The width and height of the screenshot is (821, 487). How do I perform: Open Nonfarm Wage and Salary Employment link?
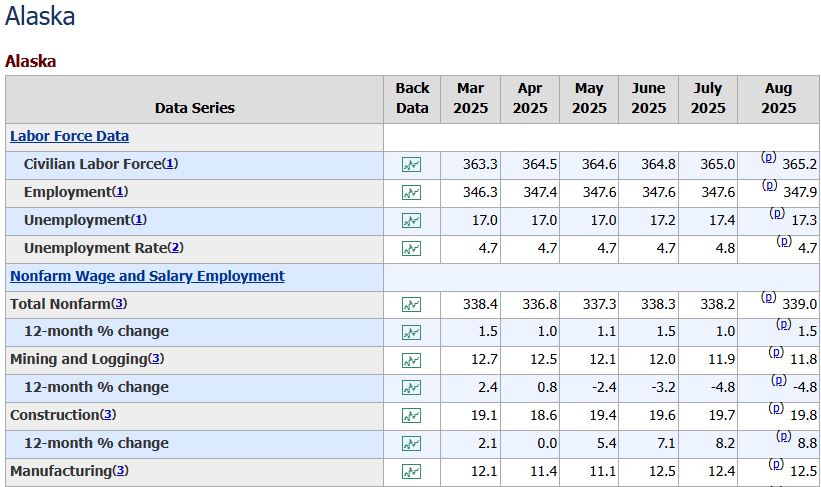pos(147,276)
